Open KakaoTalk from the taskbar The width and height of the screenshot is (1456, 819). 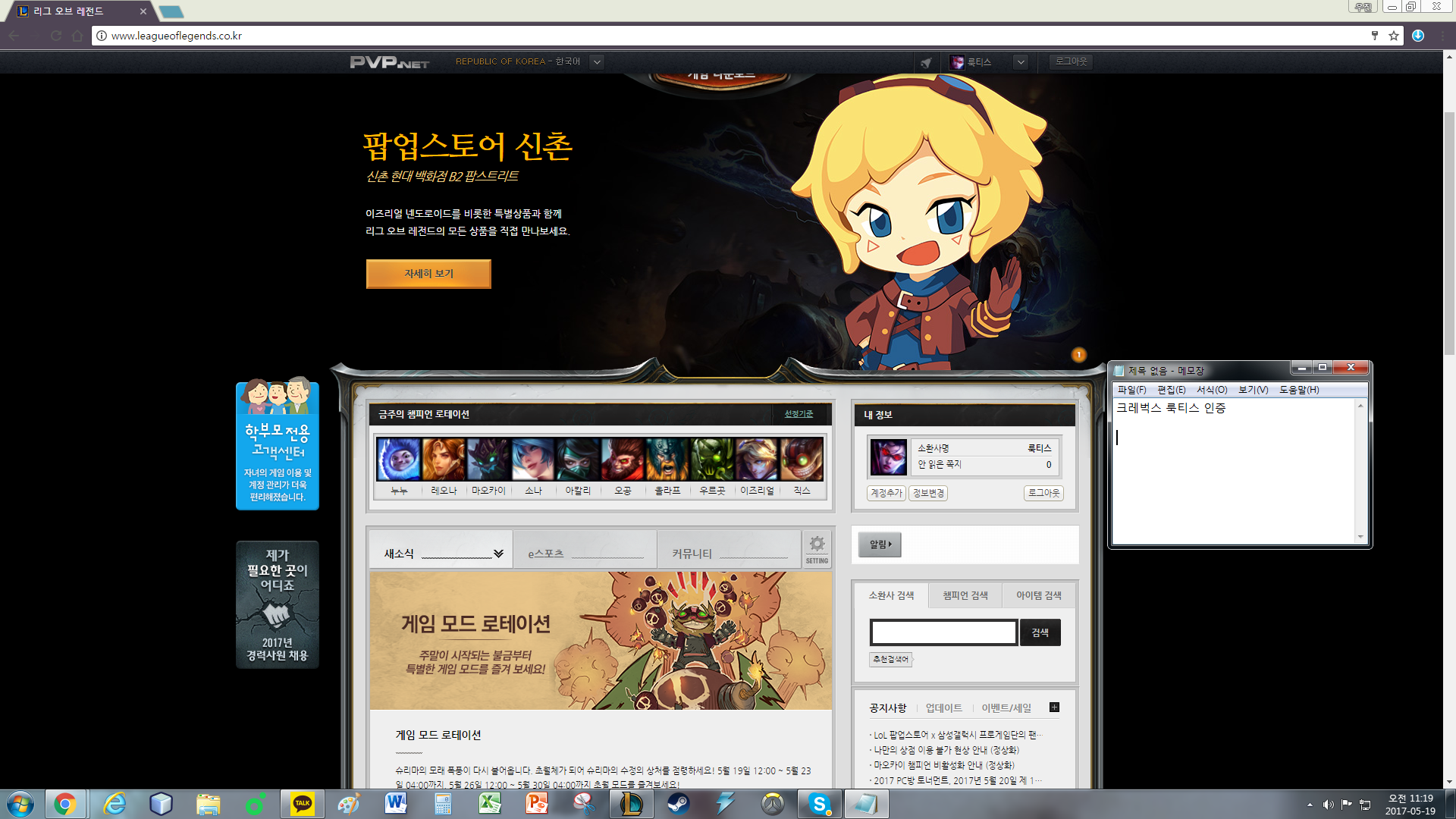(x=303, y=804)
